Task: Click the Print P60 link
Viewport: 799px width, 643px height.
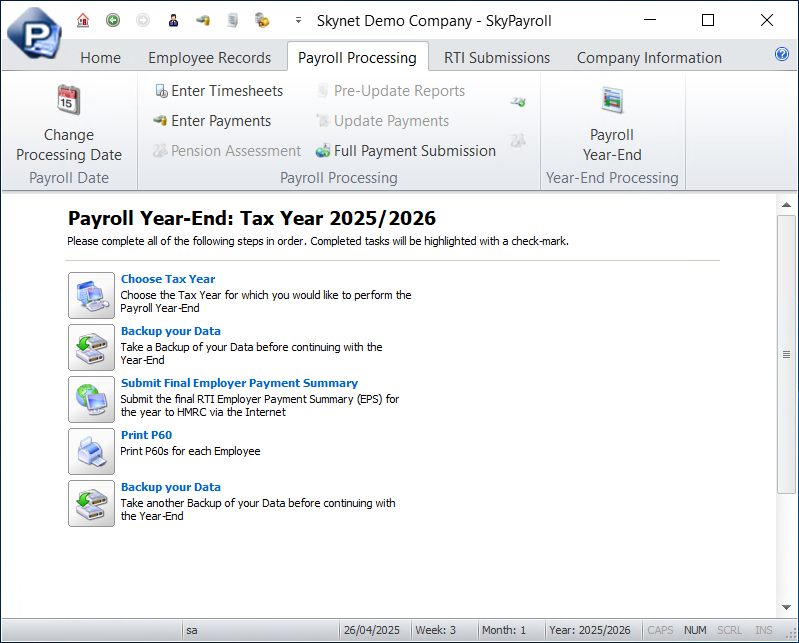Action: click(x=146, y=435)
